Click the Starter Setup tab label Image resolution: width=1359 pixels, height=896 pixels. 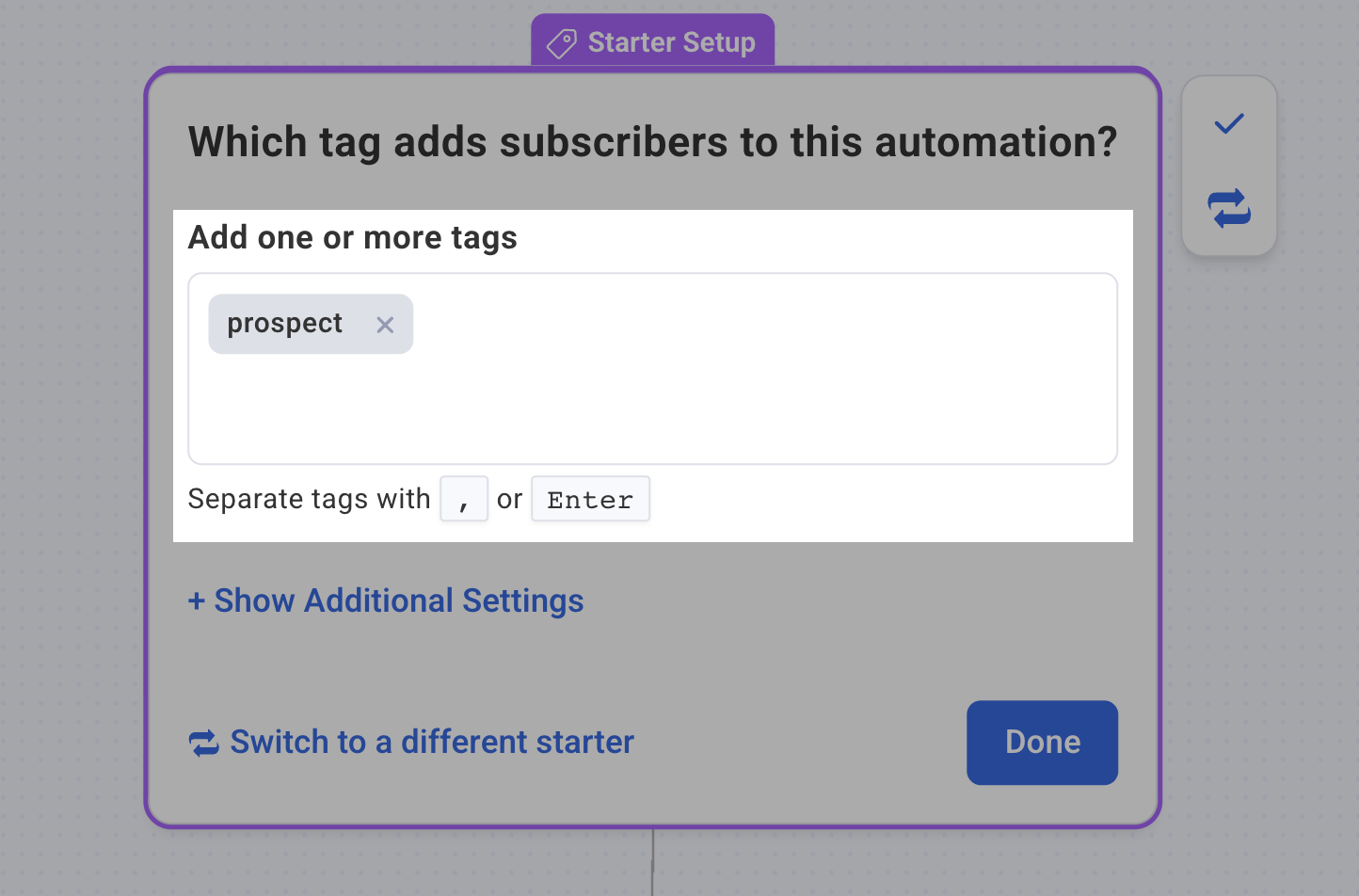[671, 42]
